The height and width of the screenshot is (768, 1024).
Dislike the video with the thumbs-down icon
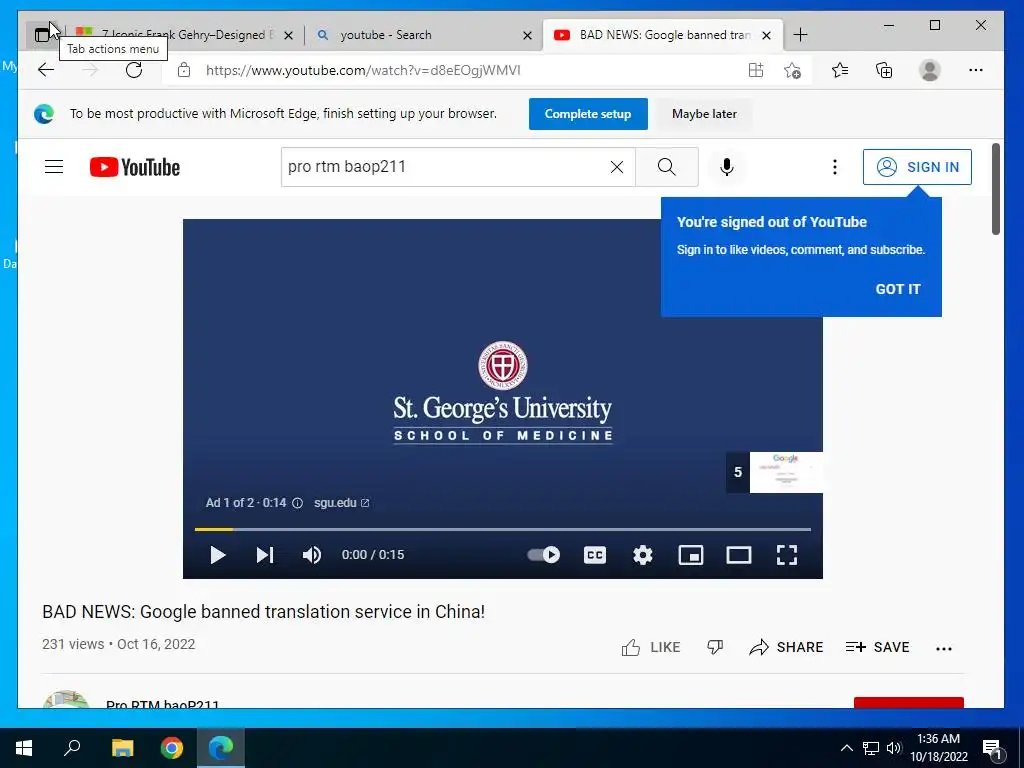[x=715, y=647]
